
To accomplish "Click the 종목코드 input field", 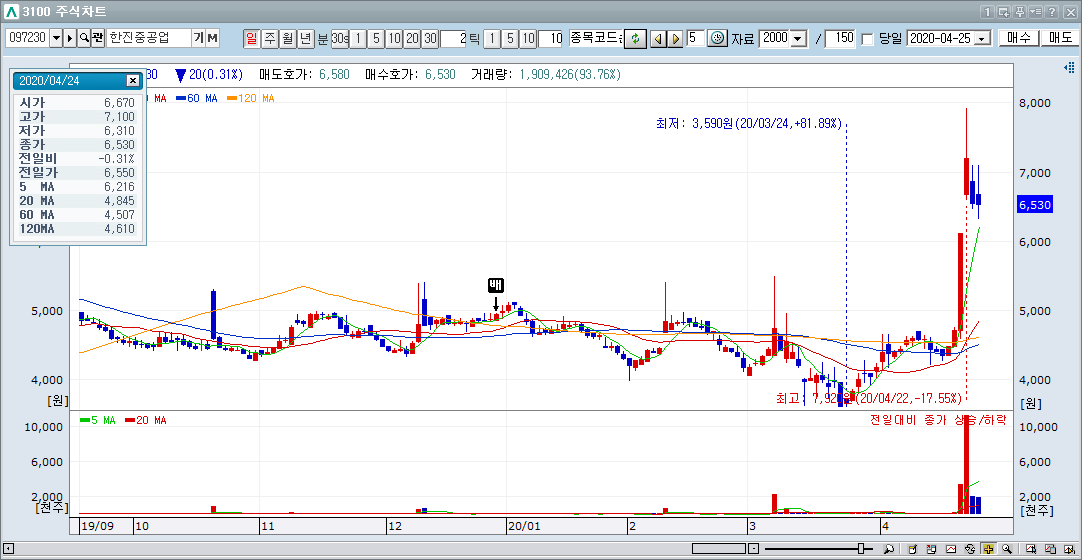I will (596, 39).
